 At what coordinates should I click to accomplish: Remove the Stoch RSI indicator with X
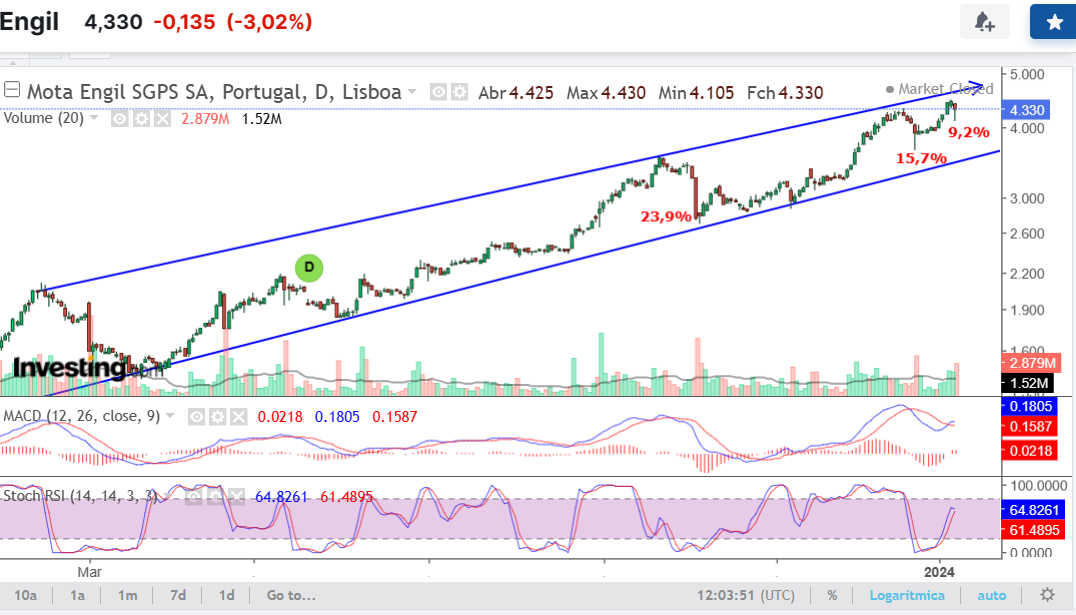coord(236,496)
